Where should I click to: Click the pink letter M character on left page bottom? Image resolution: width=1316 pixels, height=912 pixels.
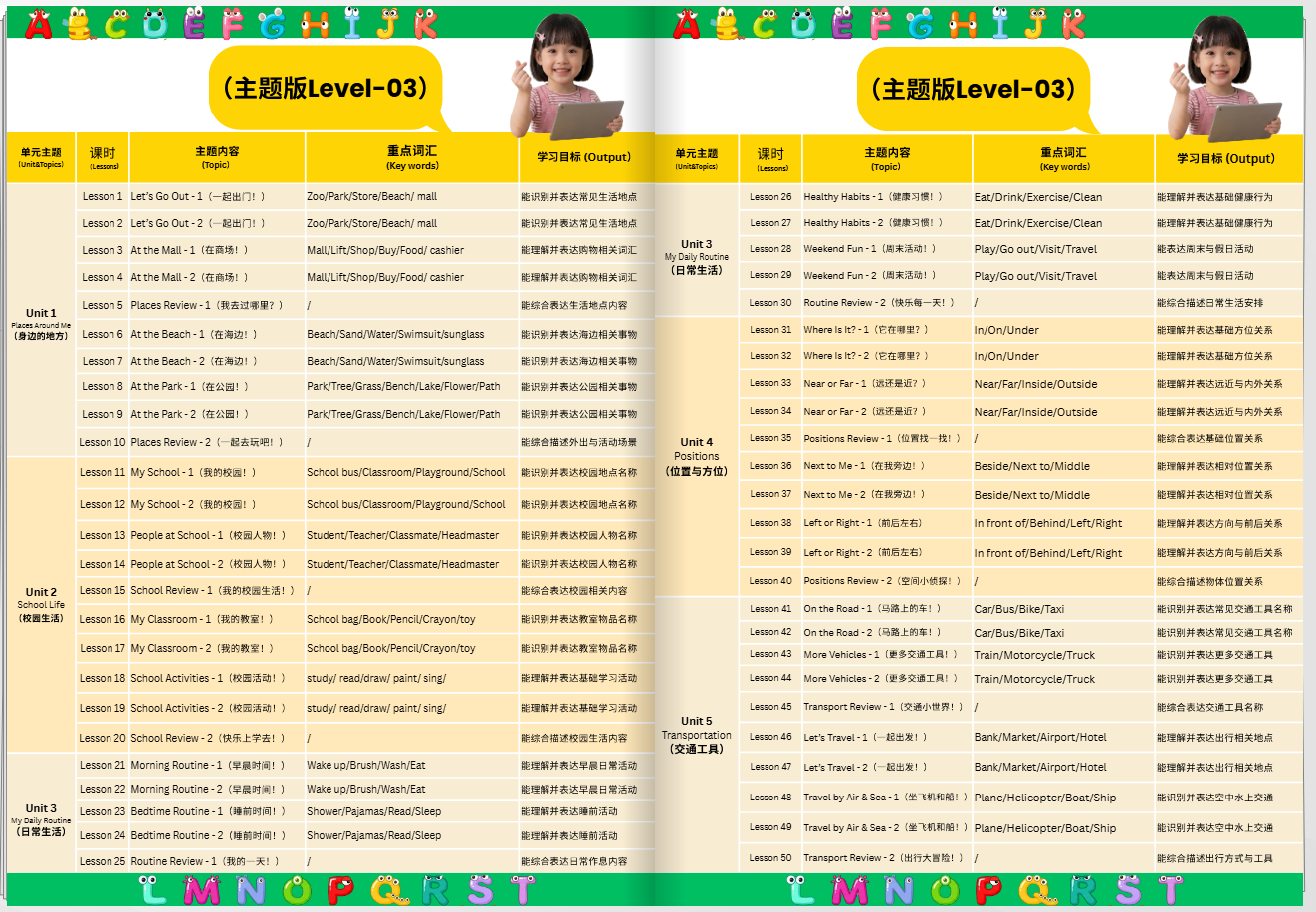(x=202, y=890)
